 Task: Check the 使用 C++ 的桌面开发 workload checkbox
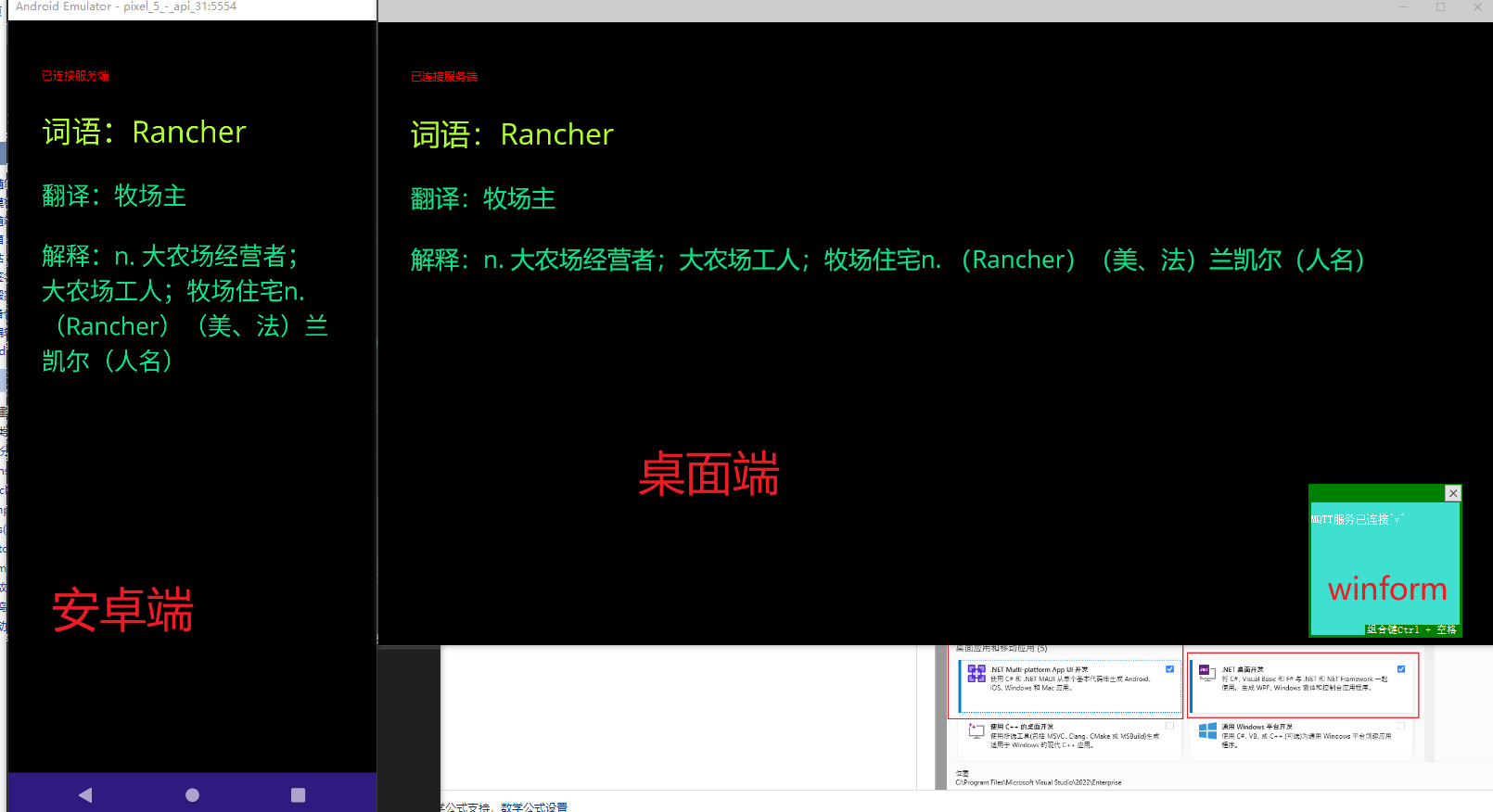[1169, 726]
